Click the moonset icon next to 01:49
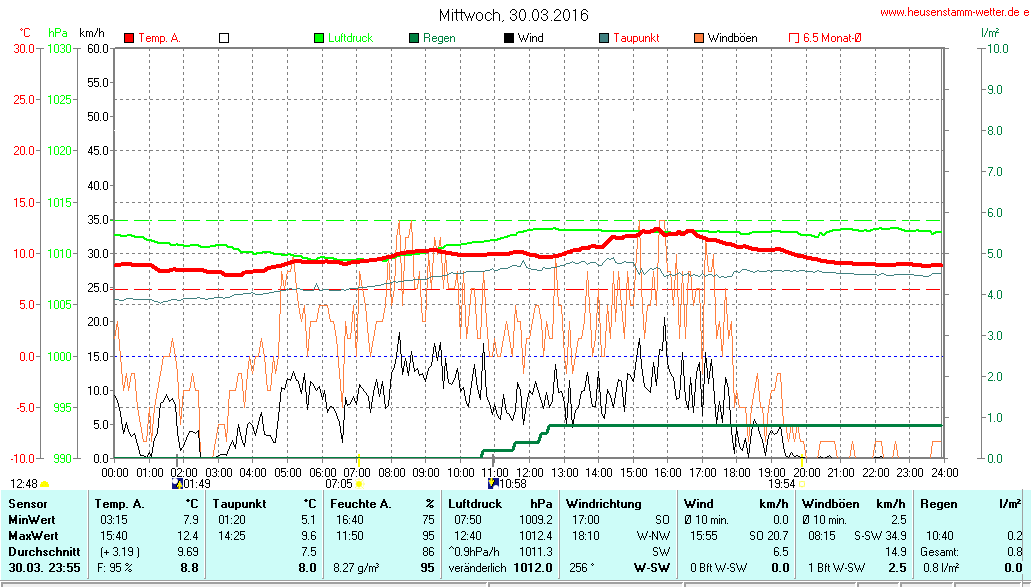1034x587 pixels. click(178, 483)
